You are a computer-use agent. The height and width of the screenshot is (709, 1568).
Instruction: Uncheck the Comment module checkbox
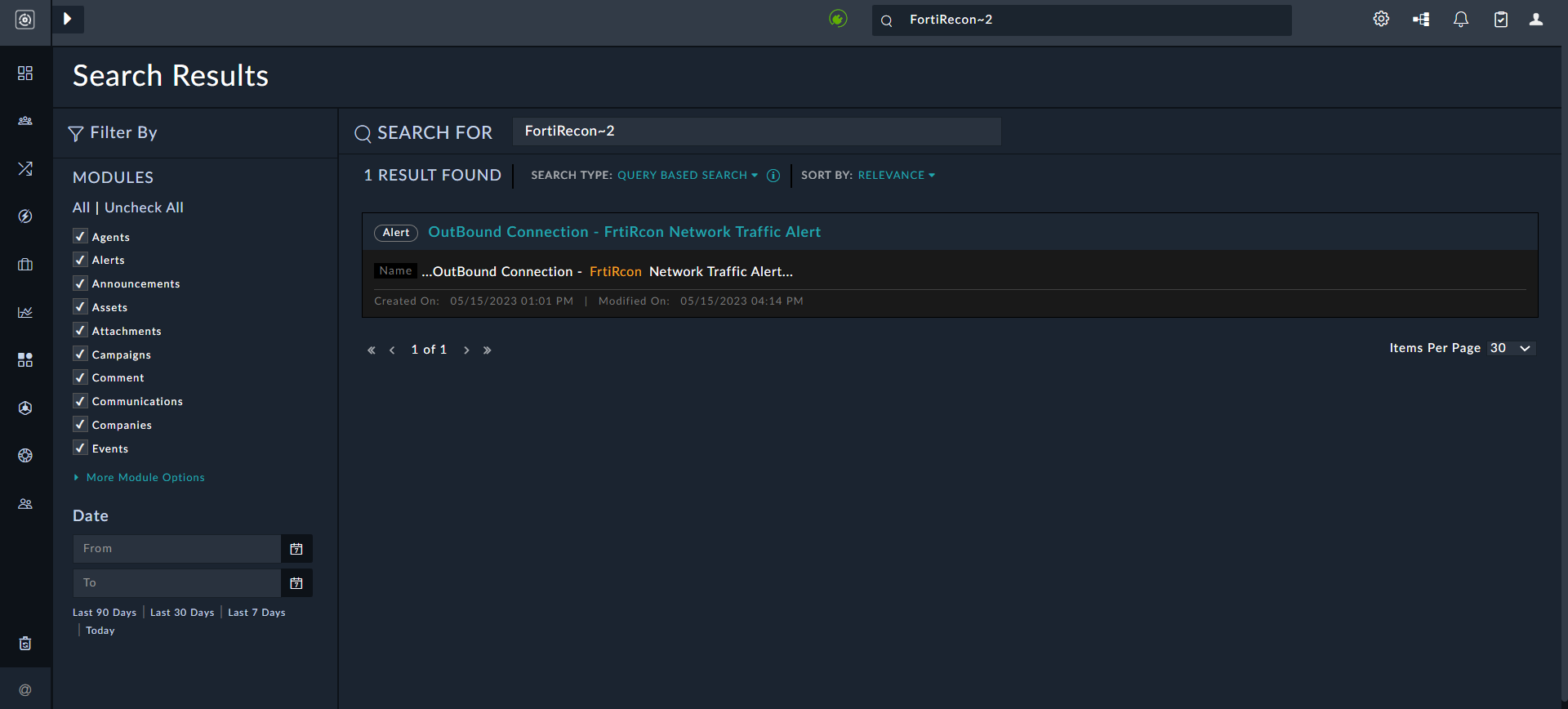[x=80, y=377]
